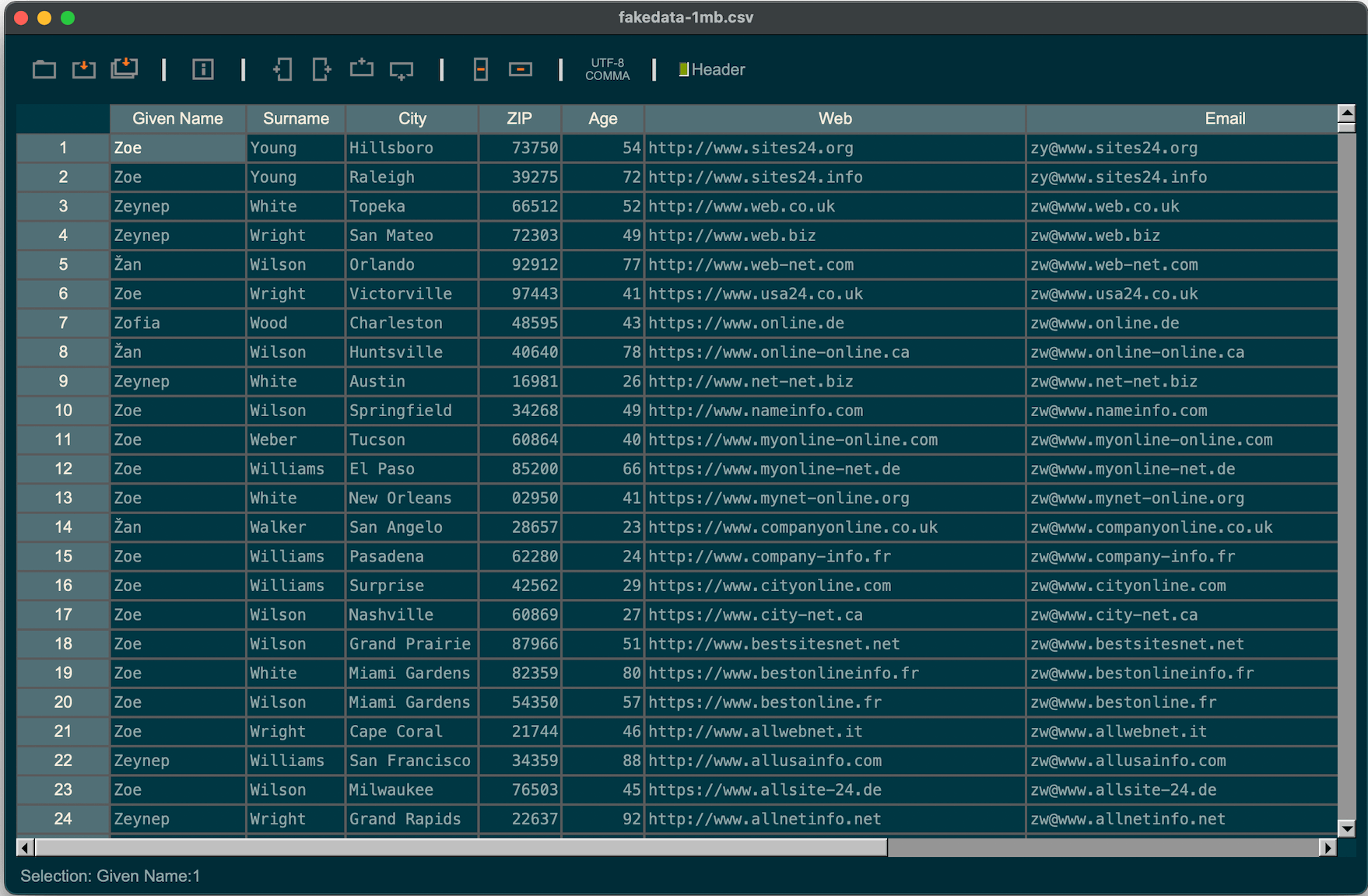Click the delete row icon
The image size is (1368, 896).
[x=521, y=70]
